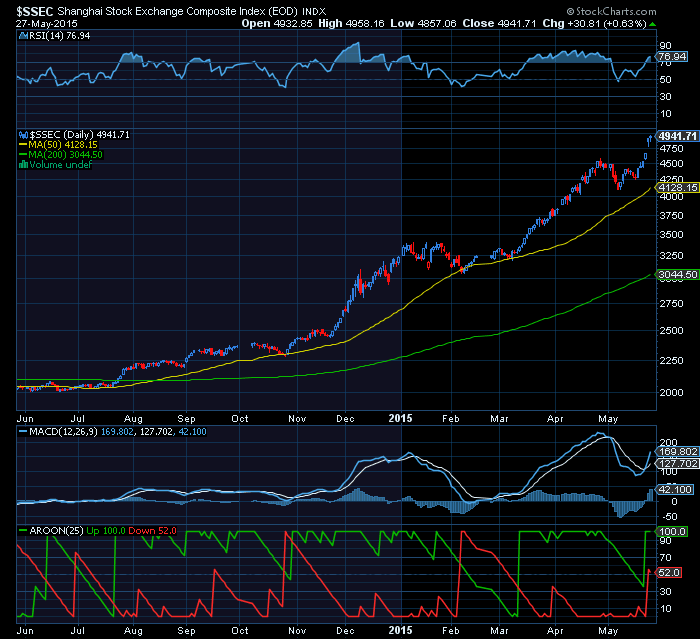This screenshot has height=639, width=700.
Task: Click the 42.100 histogram axis tag
Action: (x=675, y=489)
